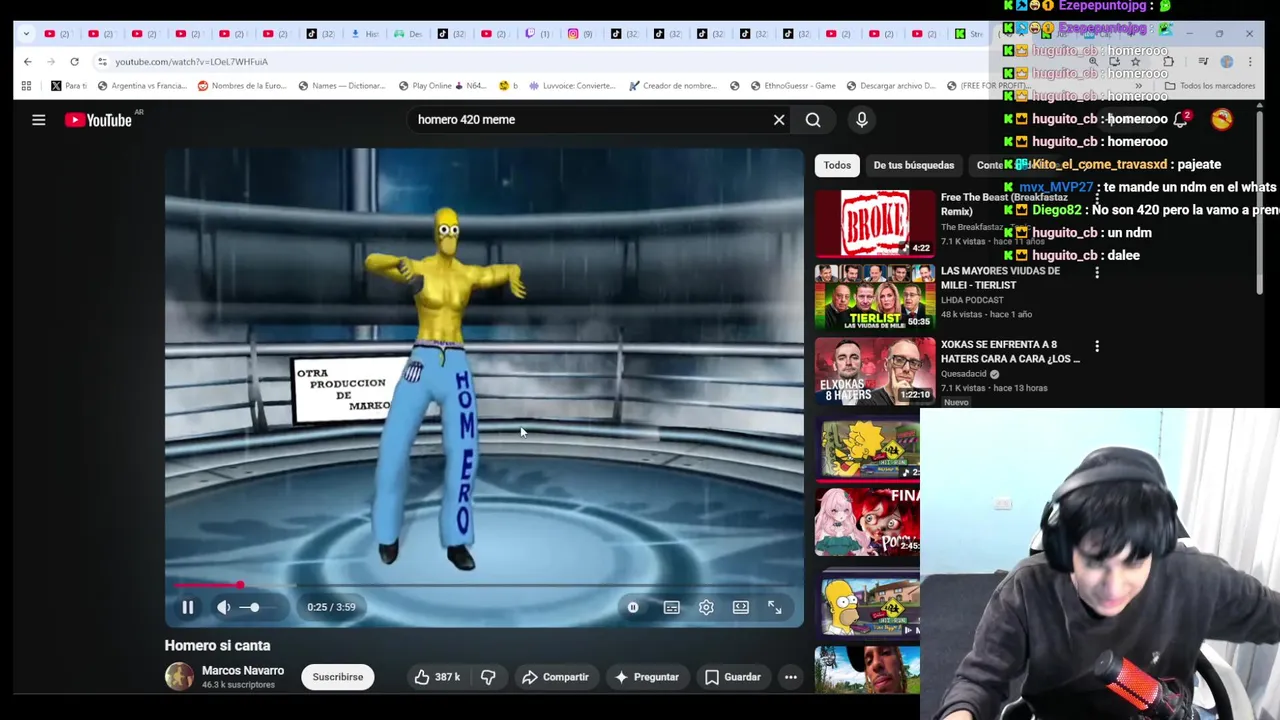This screenshot has height=720, width=1280.
Task: Select the De tus búsquedas chip
Action: pos(914,165)
